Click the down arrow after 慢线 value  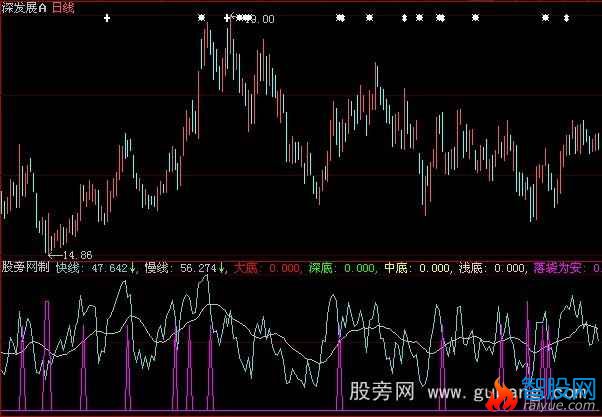click(x=222, y=268)
